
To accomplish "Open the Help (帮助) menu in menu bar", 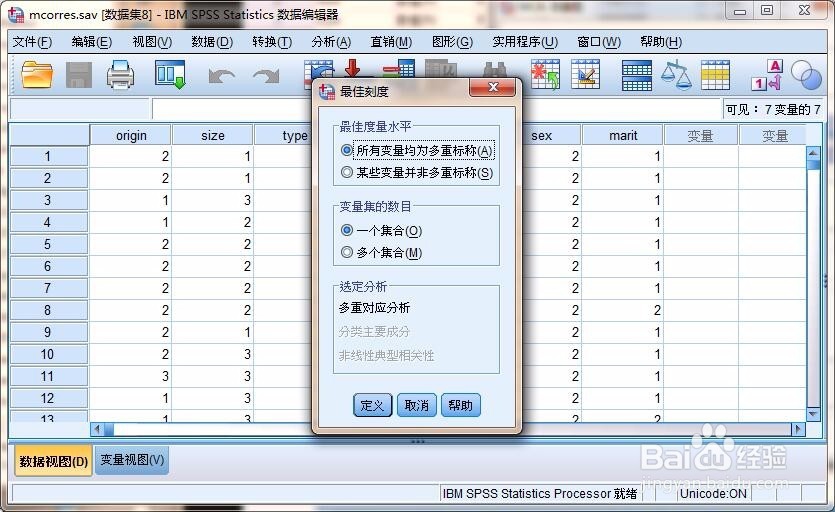I will (x=661, y=42).
